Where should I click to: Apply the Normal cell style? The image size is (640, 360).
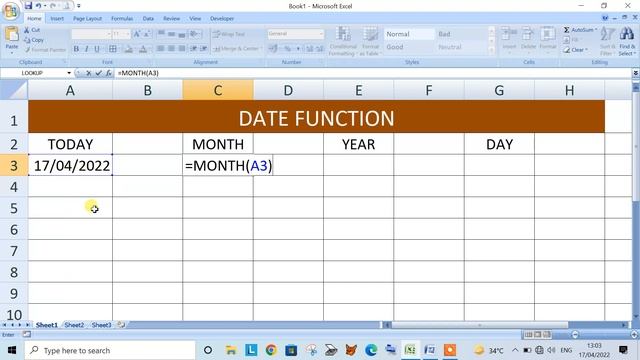[x=409, y=34]
